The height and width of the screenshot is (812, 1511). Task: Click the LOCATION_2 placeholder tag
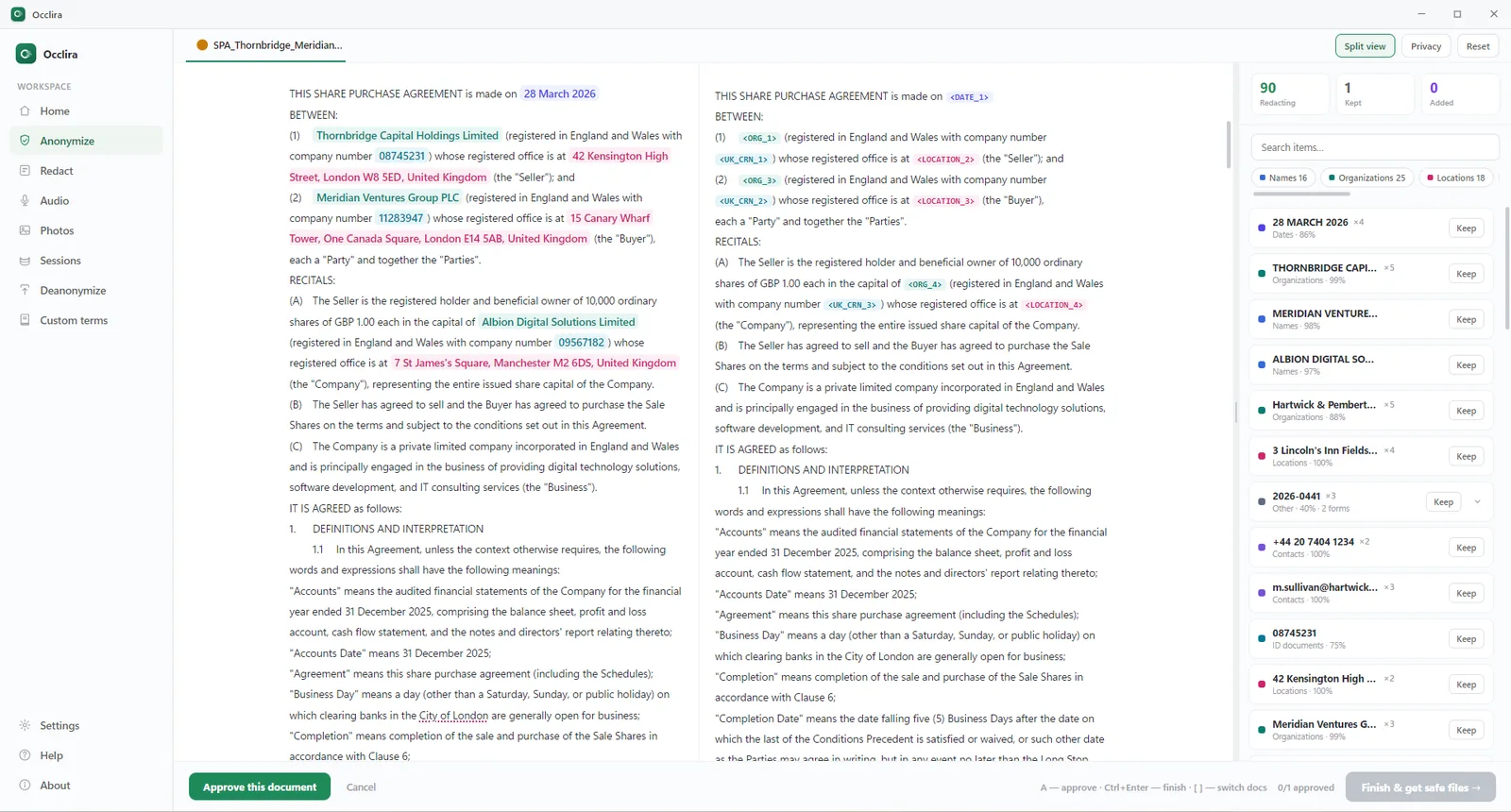[945, 160]
